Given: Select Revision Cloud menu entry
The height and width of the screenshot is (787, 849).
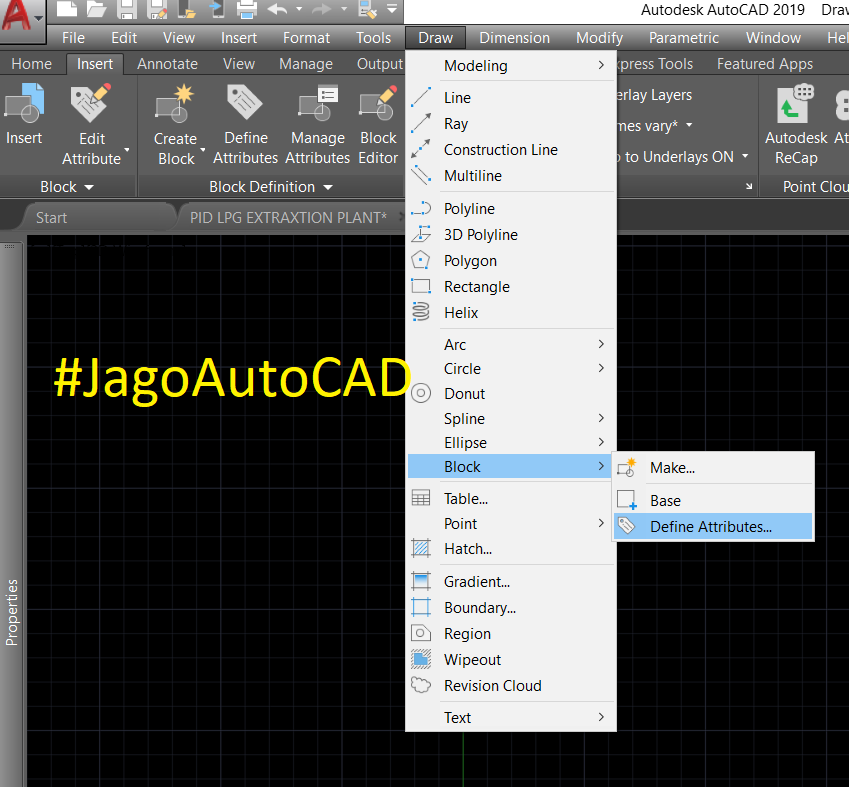Looking at the screenshot, I should (511, 686).
